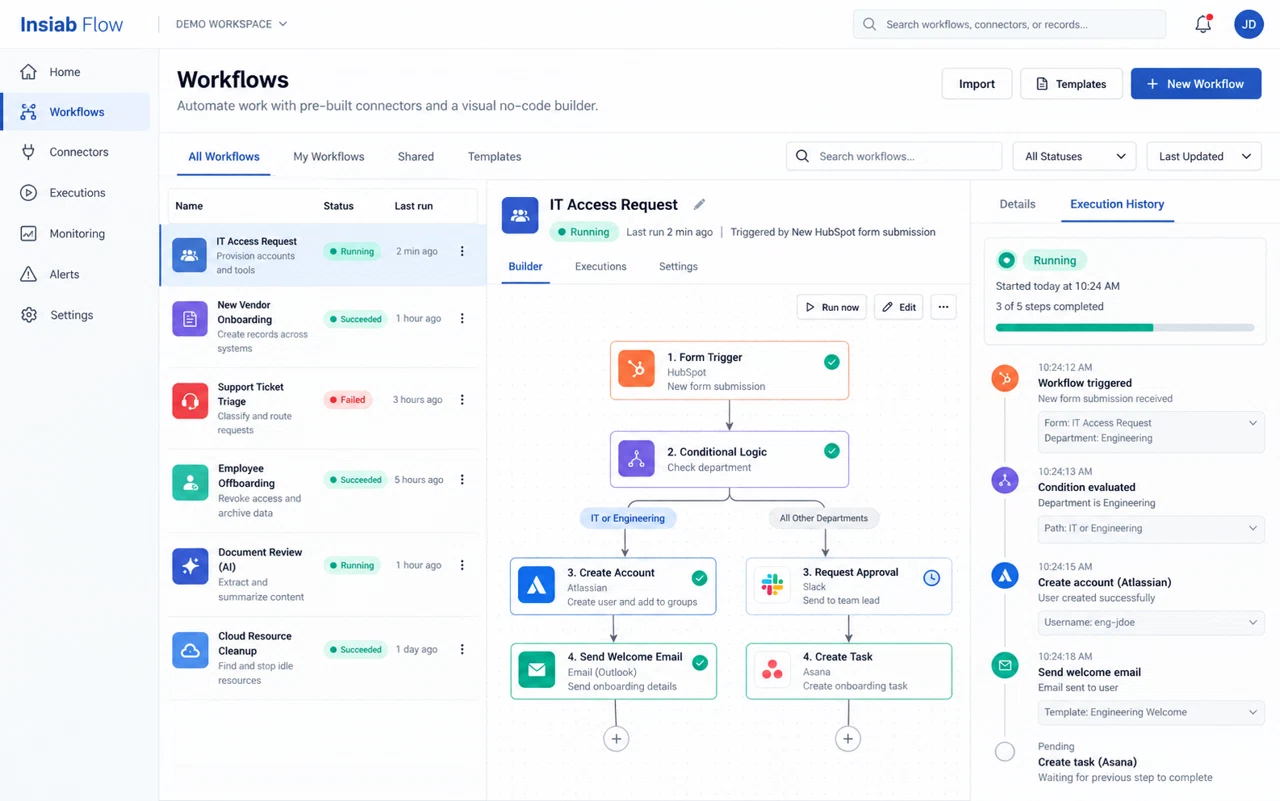This screenshot has height=801, width=1280.
Task: Click the Slack icon in Request Approval step
Action: point(772,585)
